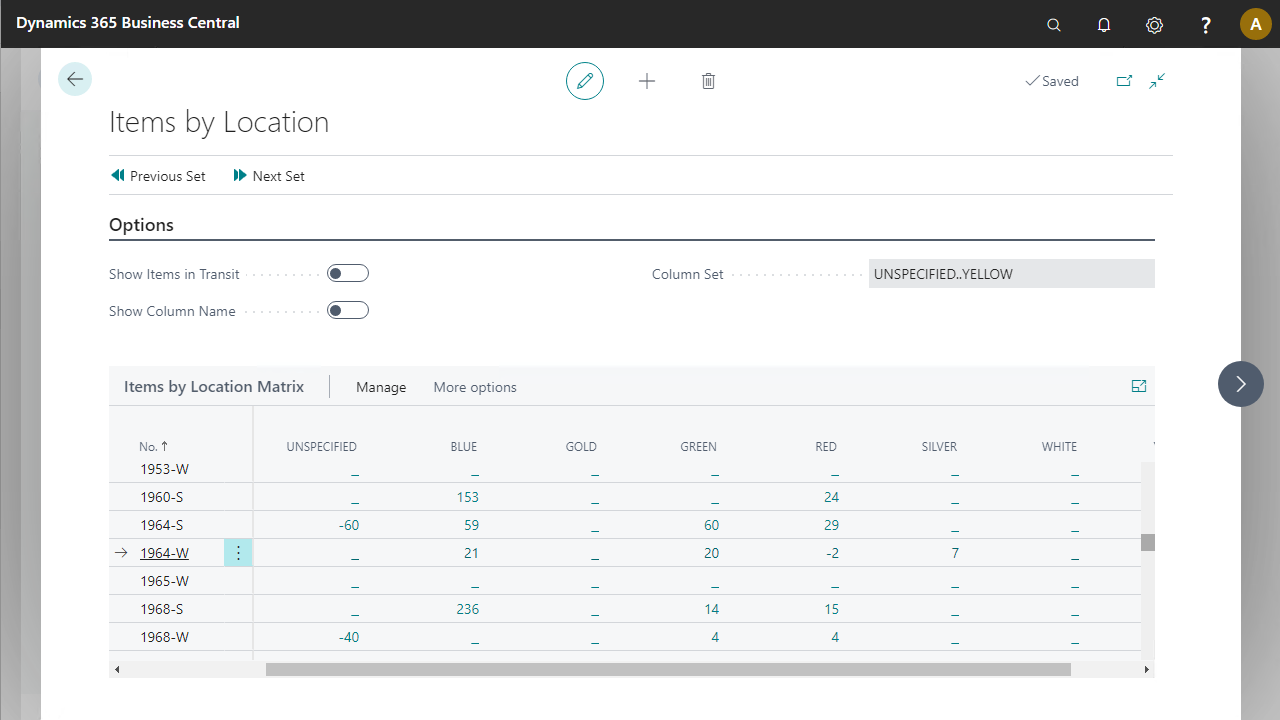This screenshot has width=1280, height=720.
Task: Click GREEN value 60 for 1964-S
Action: (x=711, y=525)
